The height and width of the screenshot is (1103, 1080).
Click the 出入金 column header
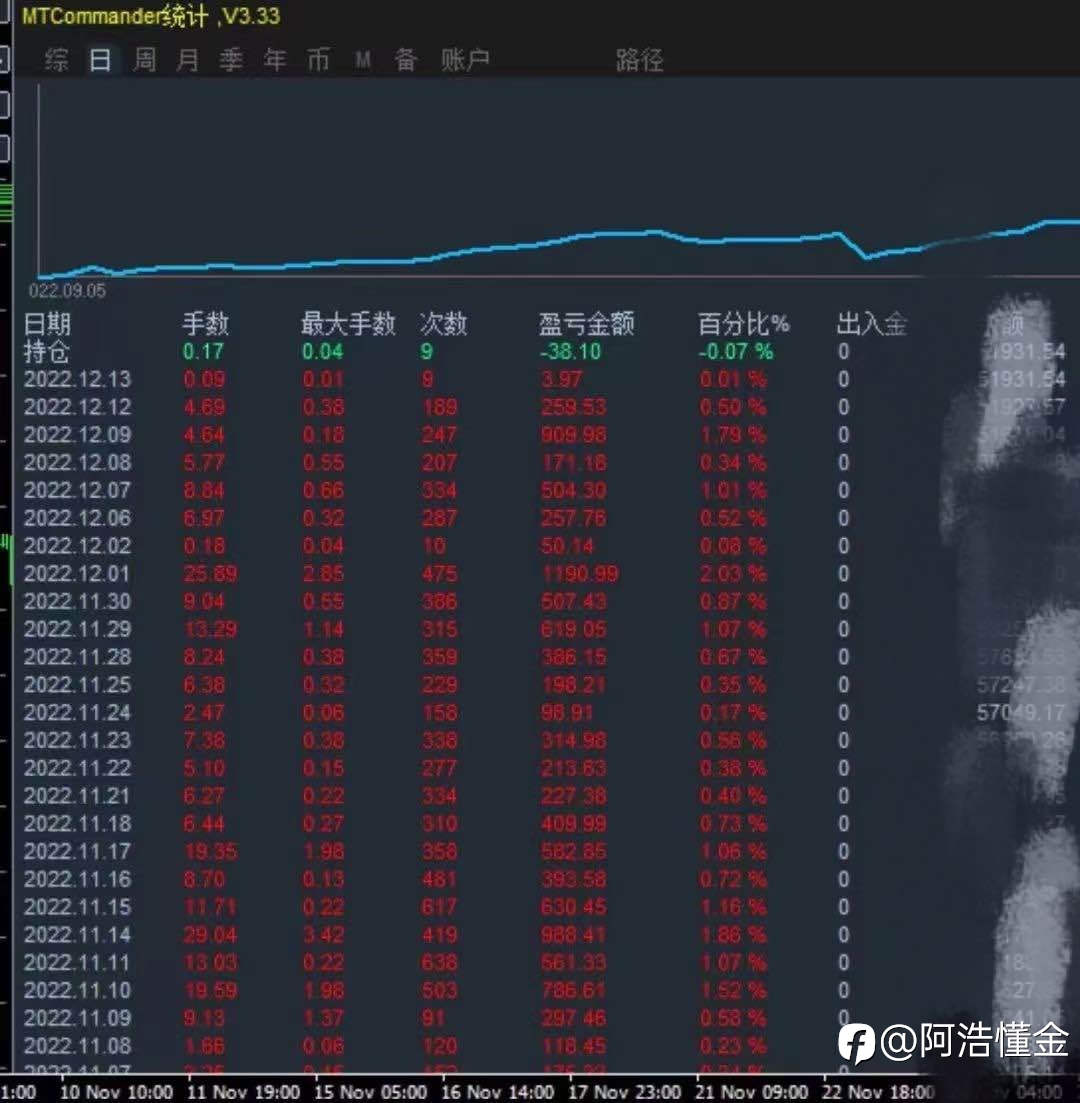click(x=871, y=324)
